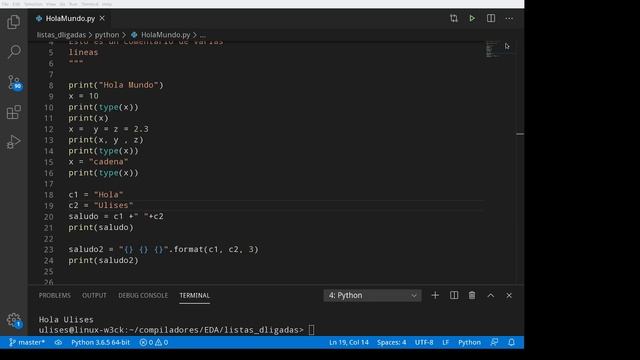Open the Run and Debug view
Image resolution: width=640 pixels, height=360 pixels.
pyautogui.click(x=13, y=142)
